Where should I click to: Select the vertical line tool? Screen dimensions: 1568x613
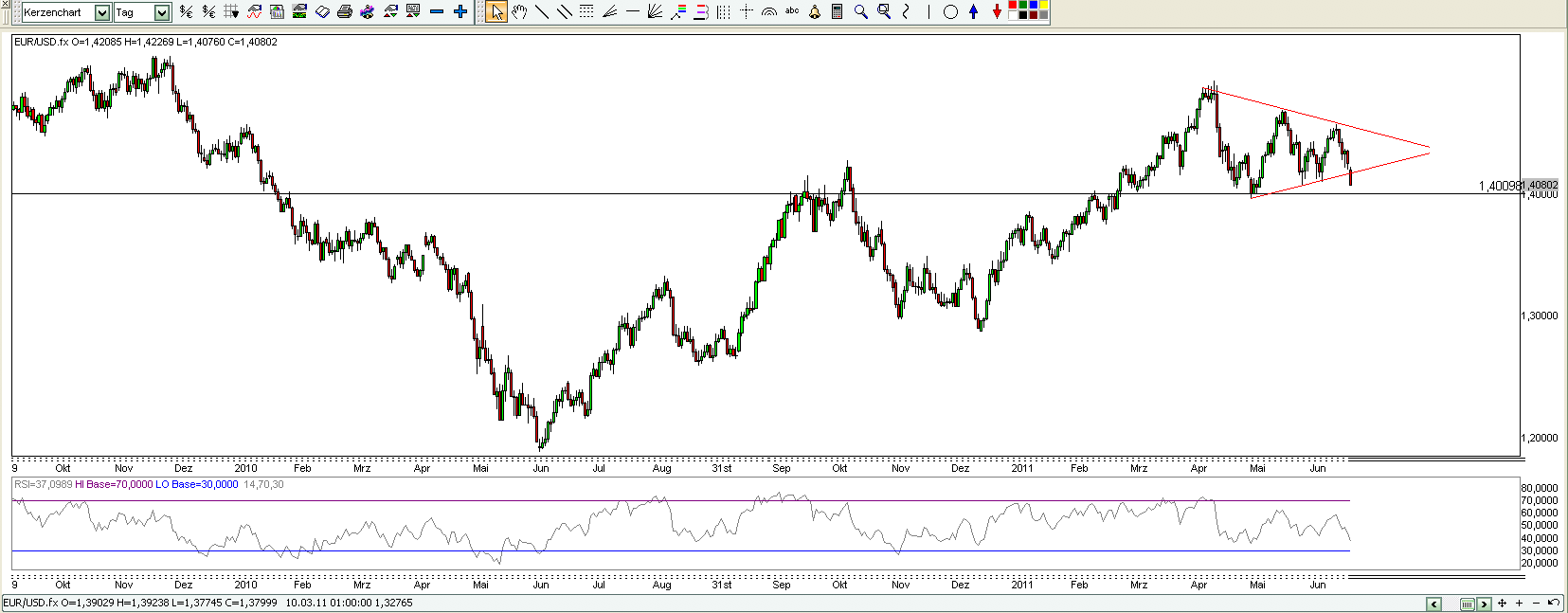pyautogui.click(x=928, y=12)
